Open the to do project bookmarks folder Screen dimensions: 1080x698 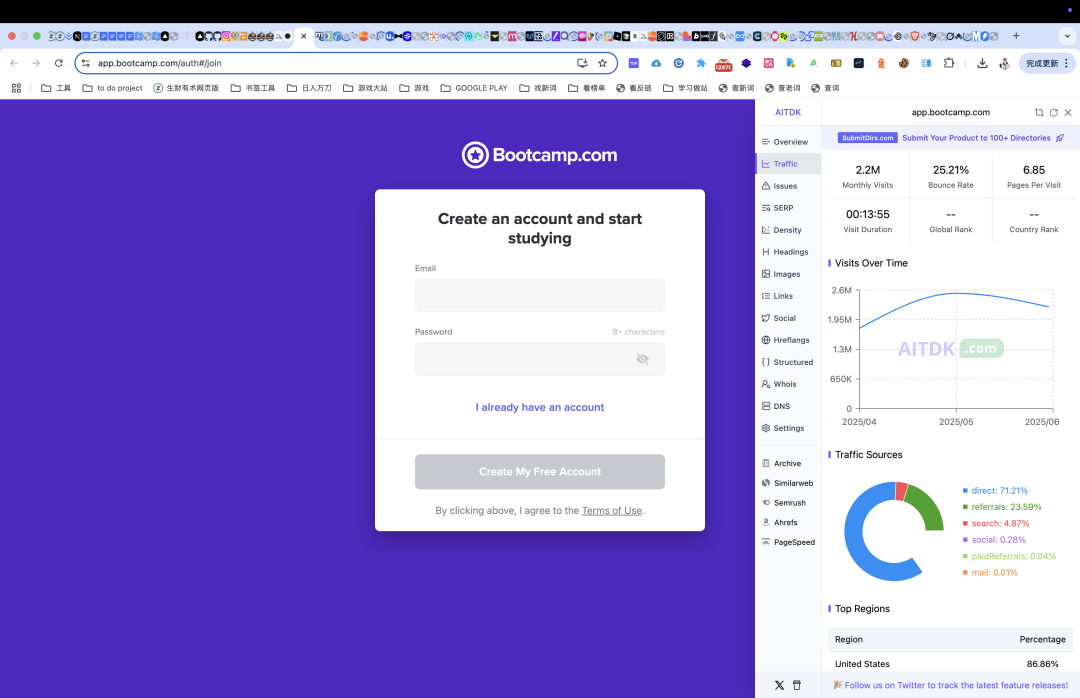tap(112, 88)
